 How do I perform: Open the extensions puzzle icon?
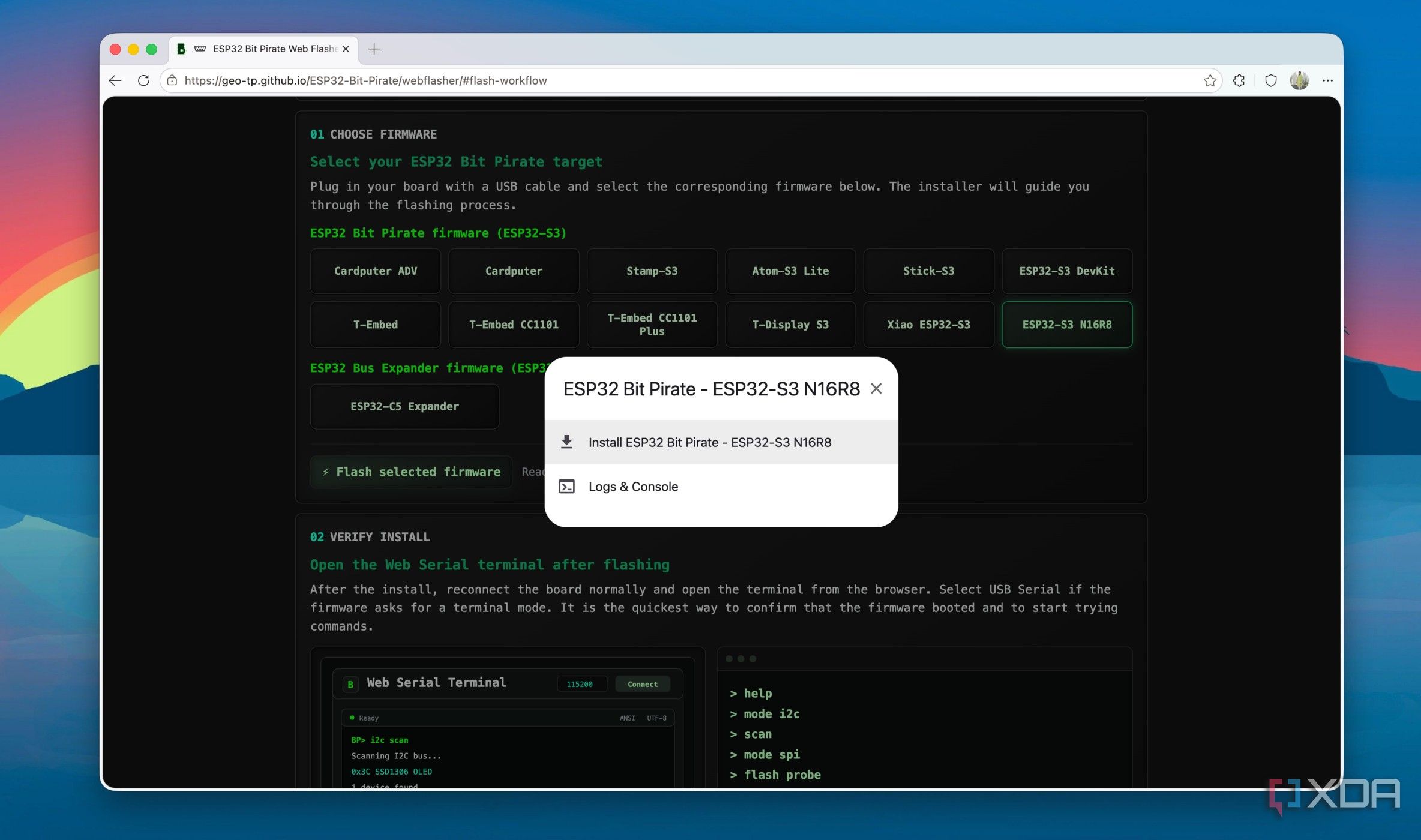[1239, 80]
